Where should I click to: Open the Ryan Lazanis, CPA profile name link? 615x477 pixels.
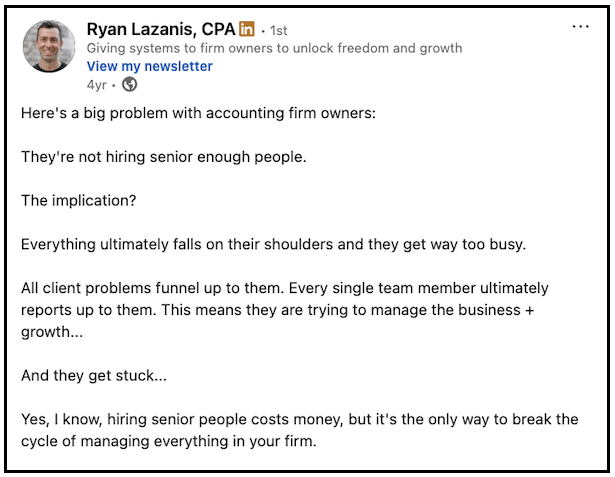tap(160, 30)
